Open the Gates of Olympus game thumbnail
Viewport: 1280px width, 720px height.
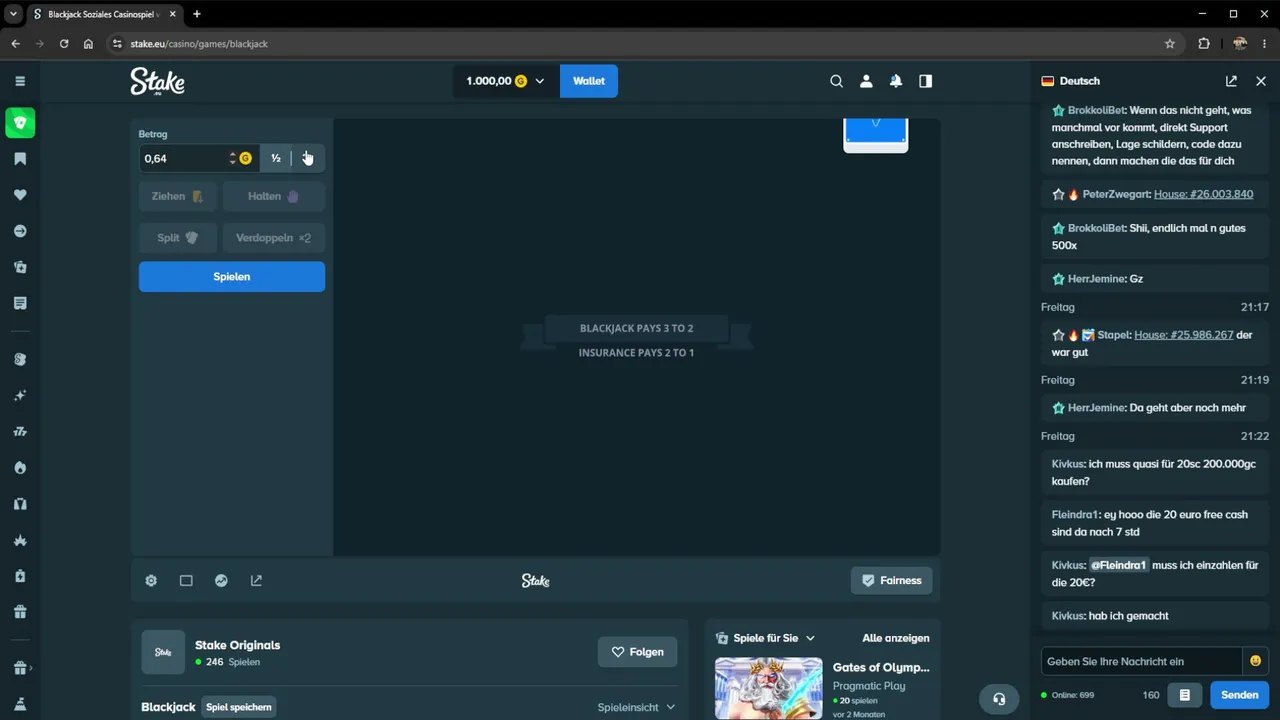point(769,688)
